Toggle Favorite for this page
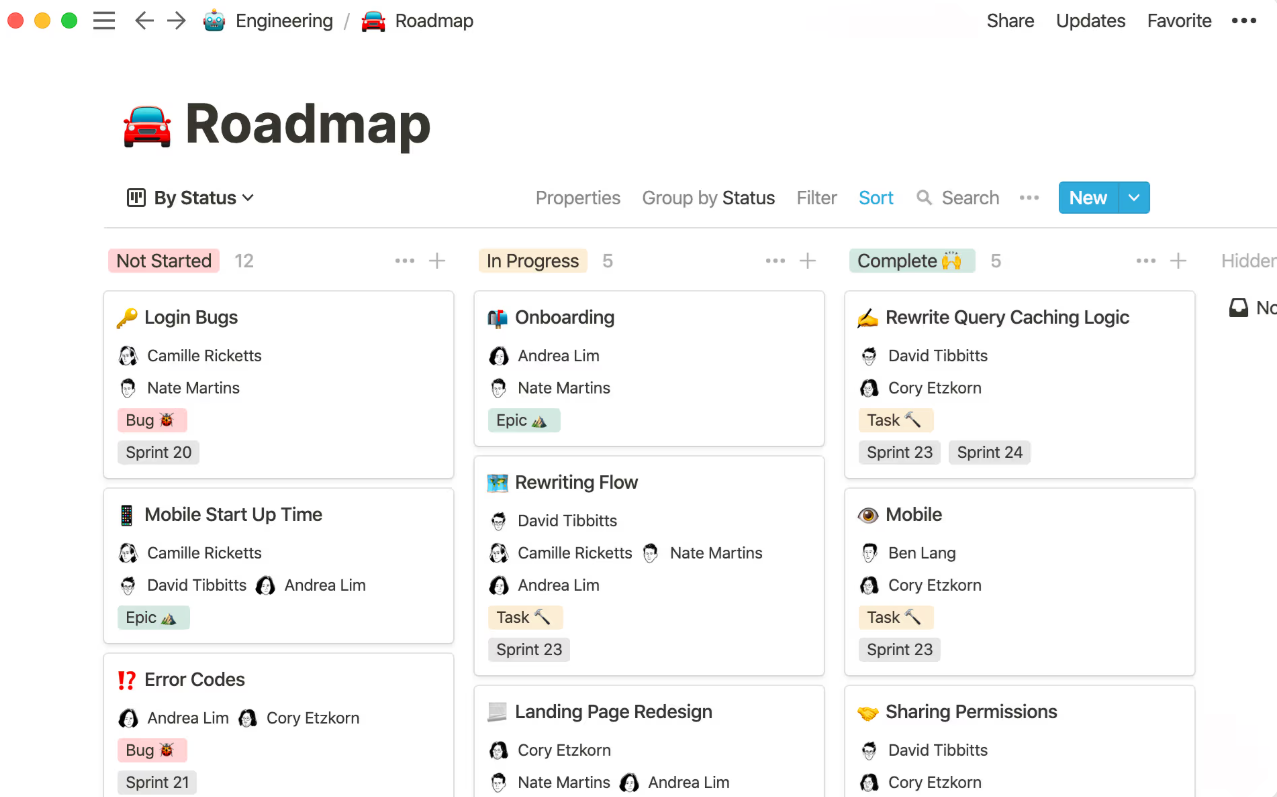Viewport: 1277px width, 797px height. (x=1179, y=21)
